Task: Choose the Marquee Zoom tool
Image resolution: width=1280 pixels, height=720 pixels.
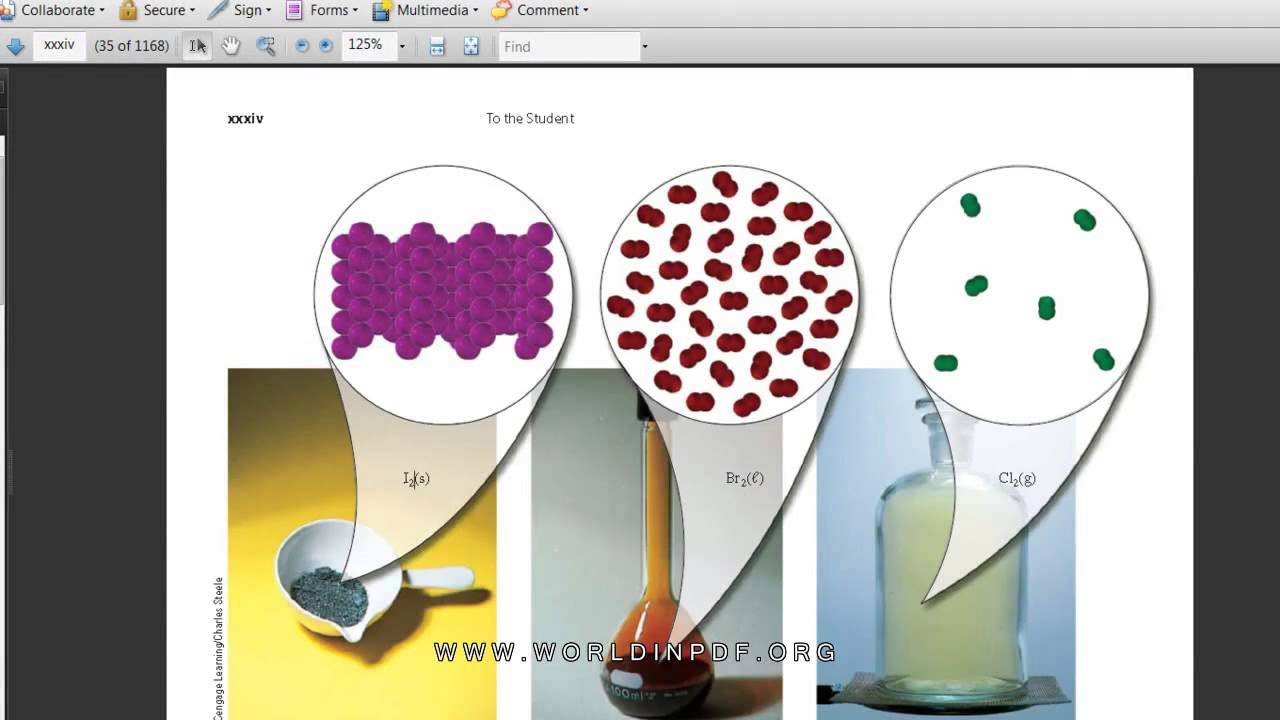Action: [x=265, y=46]
